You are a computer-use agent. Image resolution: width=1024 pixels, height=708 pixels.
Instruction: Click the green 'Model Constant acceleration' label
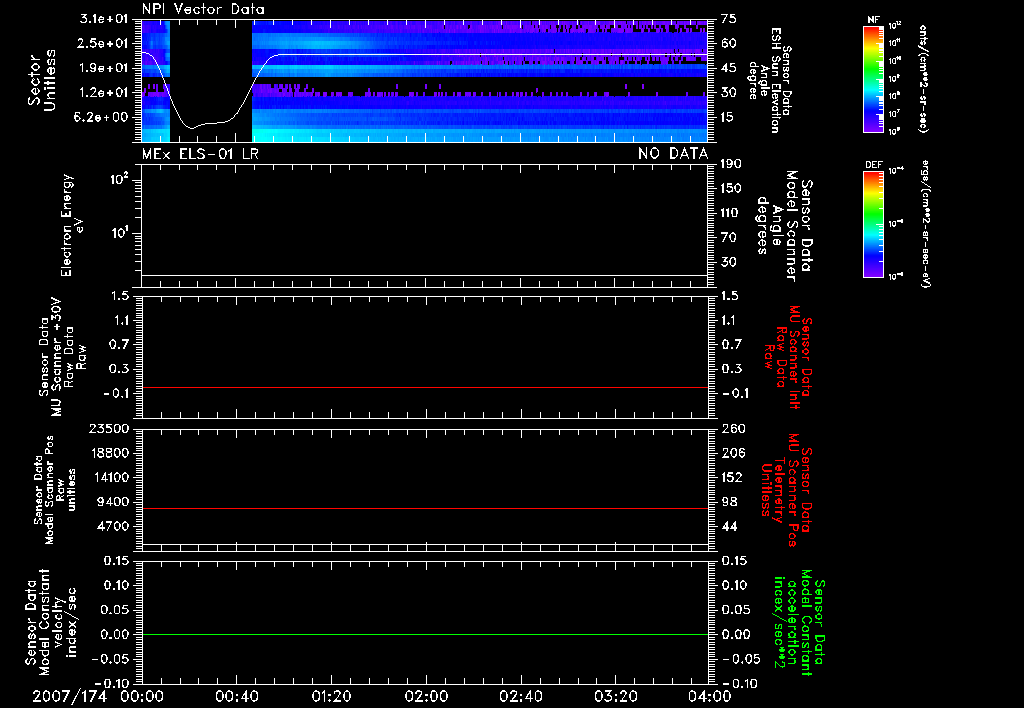[799, 622]
